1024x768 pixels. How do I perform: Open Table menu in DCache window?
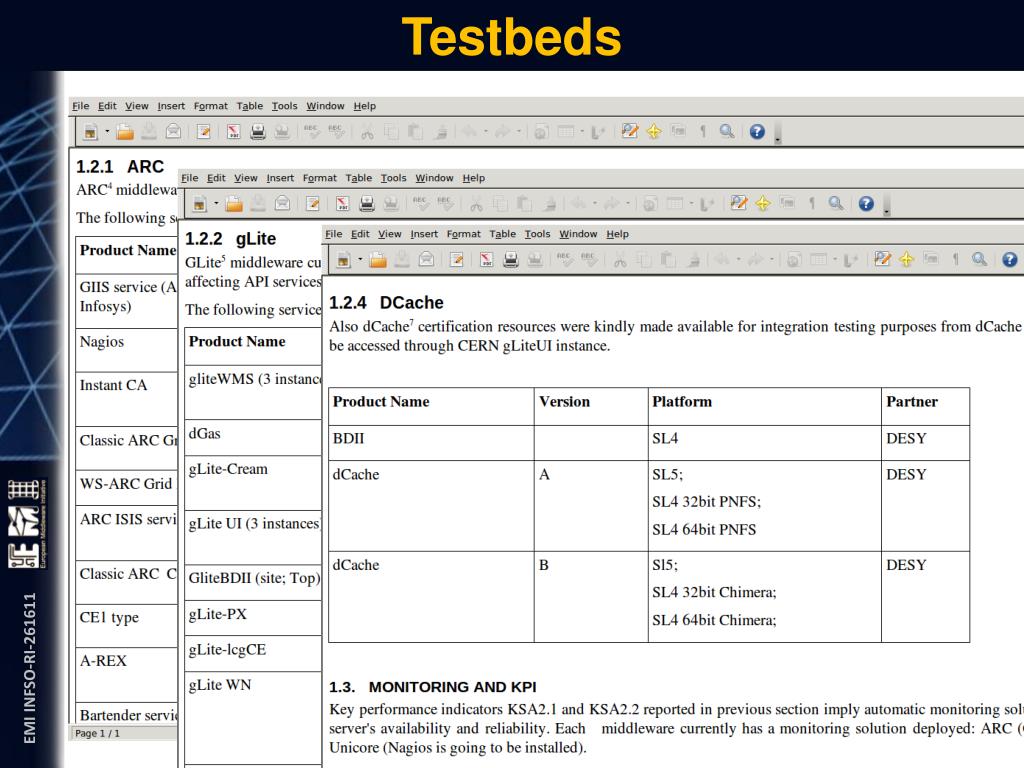click(x=503, y=234)
